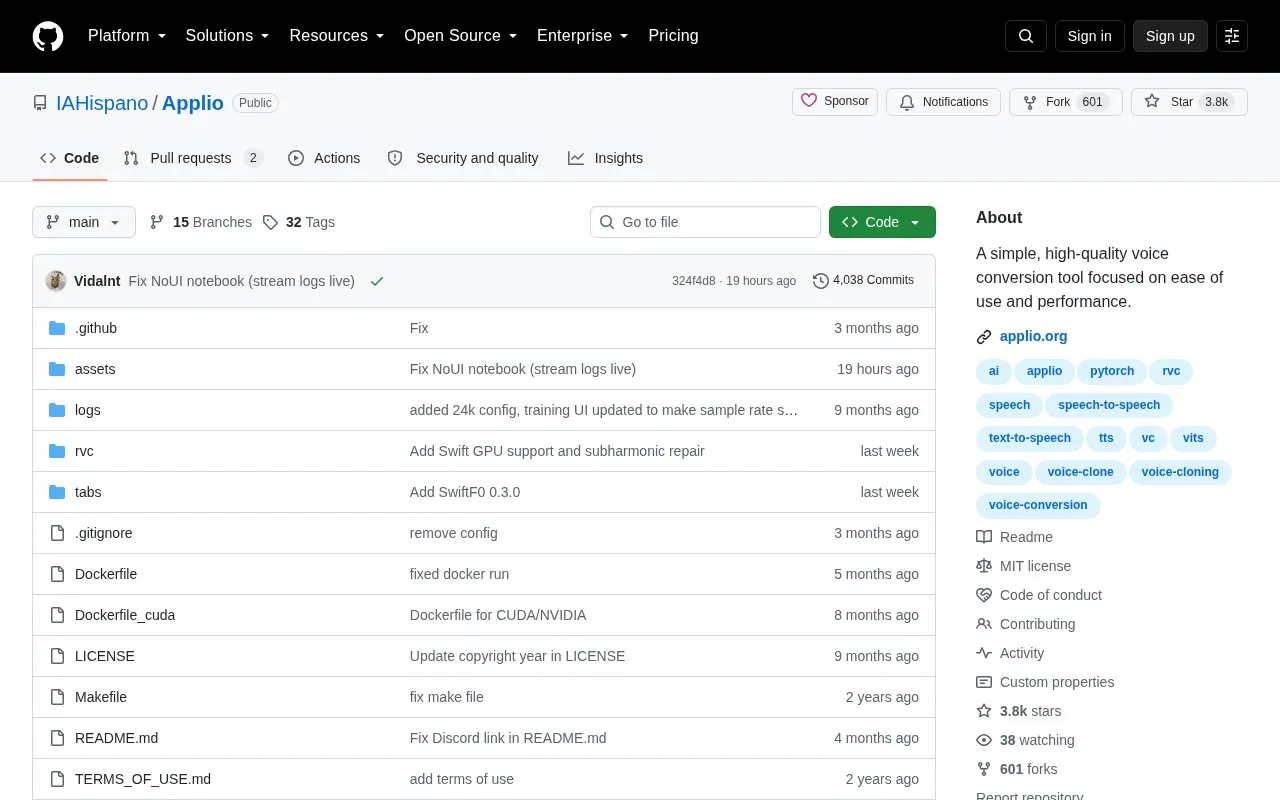
Task: Open the Code of conduct link
Action: coord(1051,595)
